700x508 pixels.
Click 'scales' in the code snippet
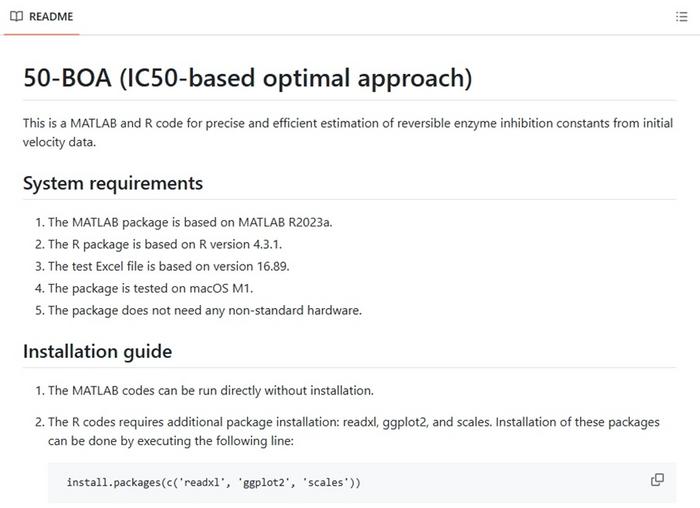click(325, 483)
